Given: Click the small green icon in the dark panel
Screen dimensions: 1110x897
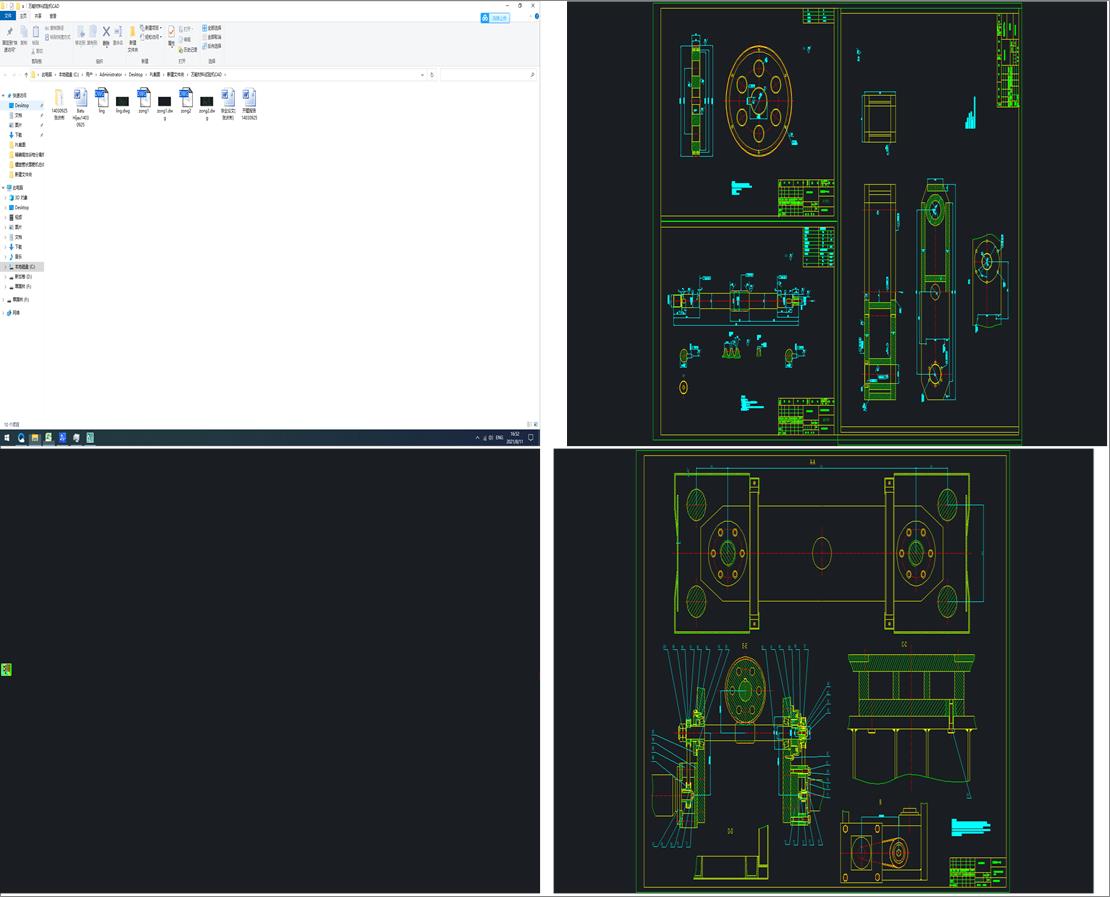Looking at the screenshot, I should pos(6,670).
